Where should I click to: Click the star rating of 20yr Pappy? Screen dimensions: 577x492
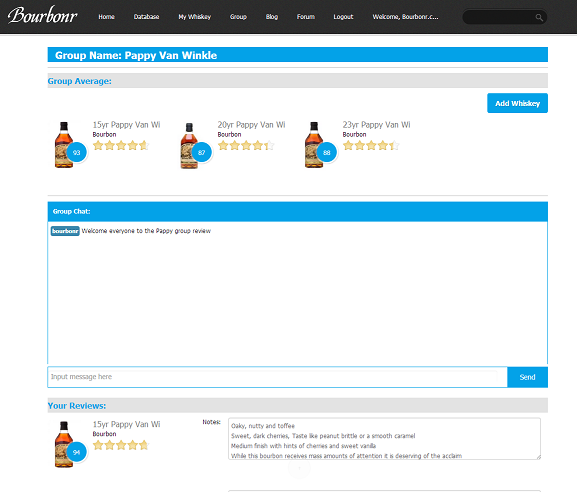click(x=246, y=145)
